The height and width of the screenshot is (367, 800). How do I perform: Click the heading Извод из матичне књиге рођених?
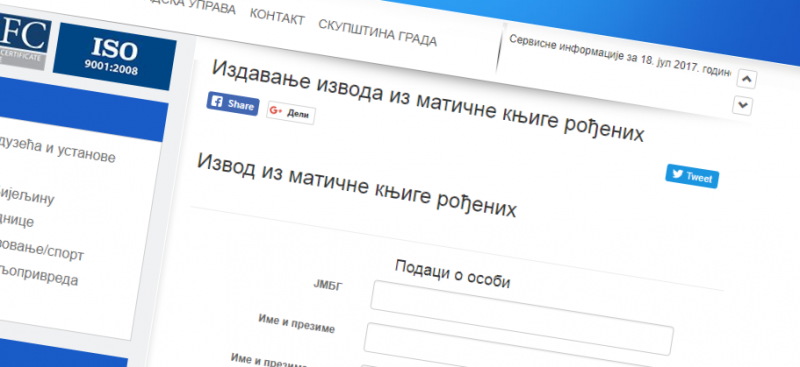coord(357,185)
